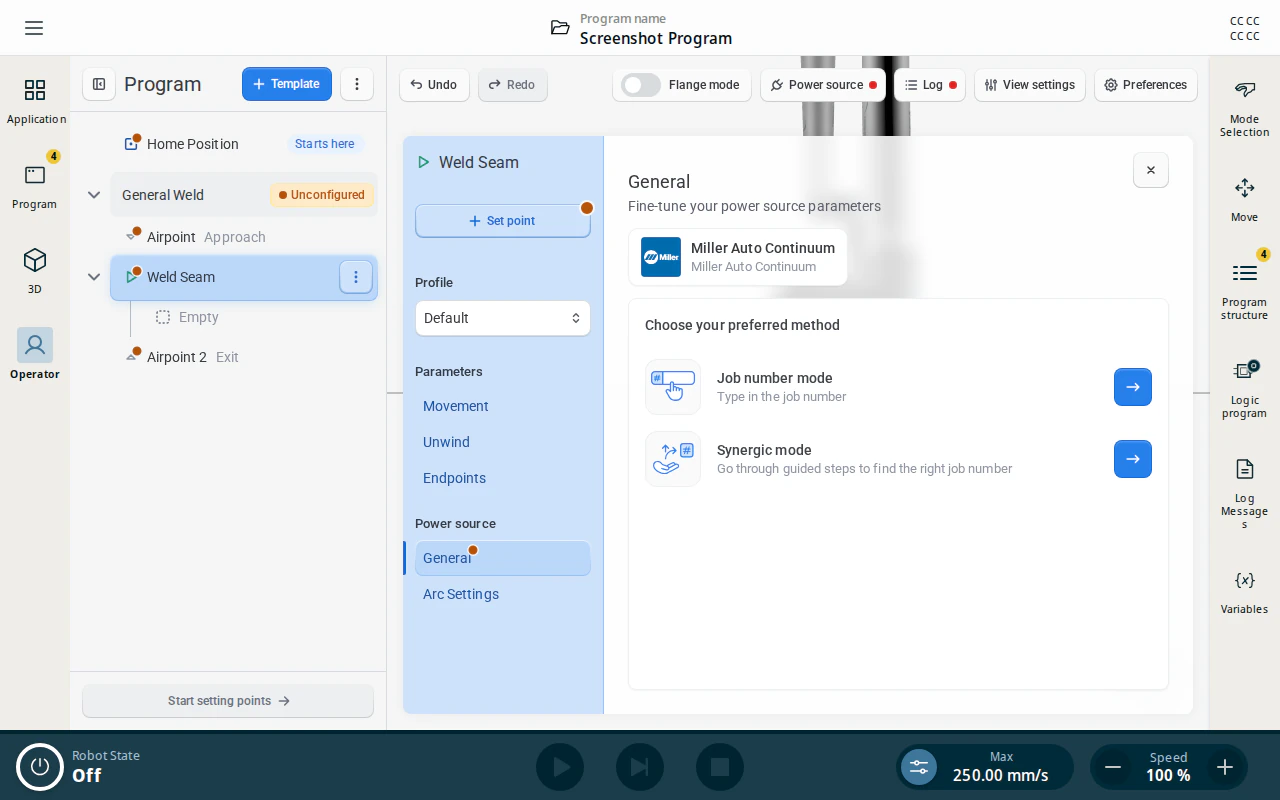The width and height of the screenshot is (1280, 800).
Task: Decrease speed with minus button
Action: point(1113,767)
